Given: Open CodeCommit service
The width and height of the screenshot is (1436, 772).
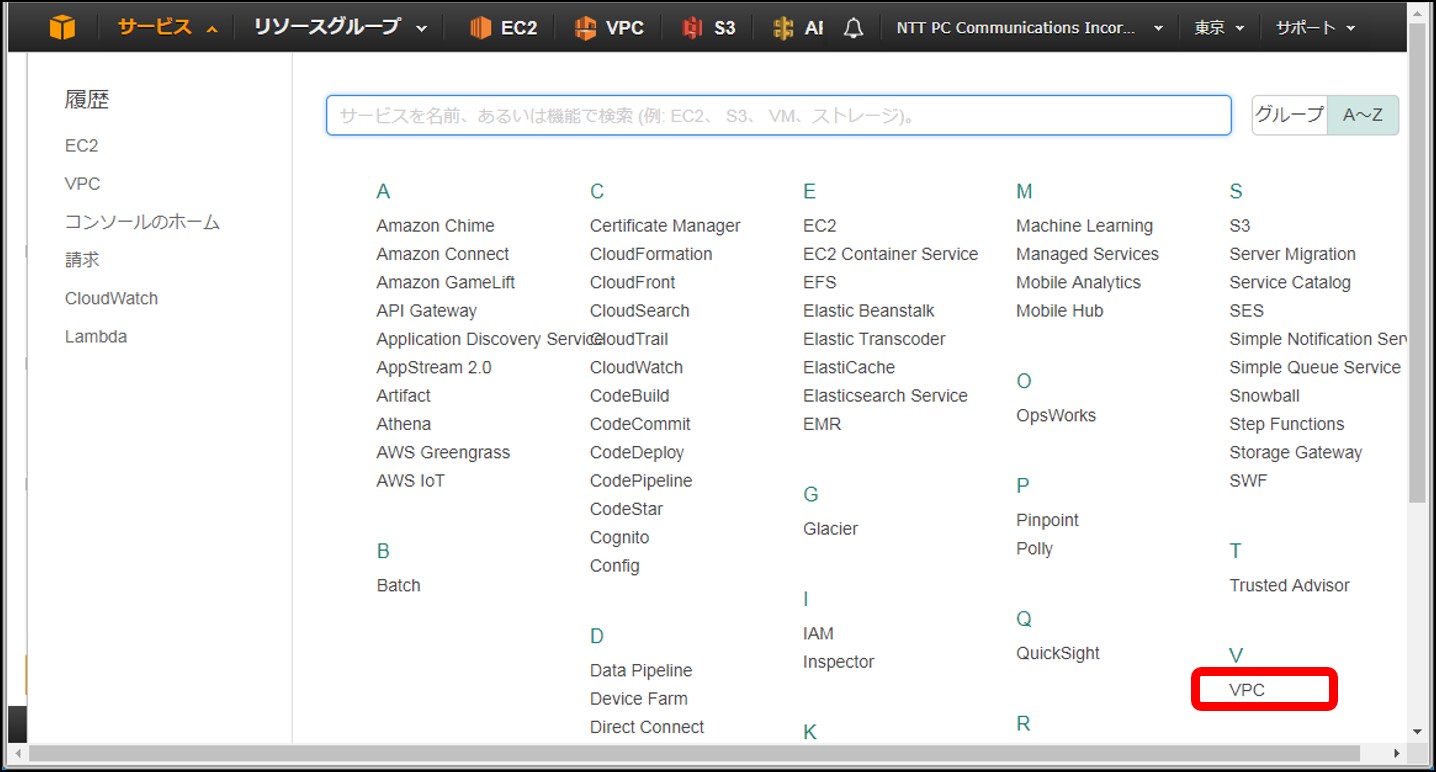Looking at the screenshot, I should tap(640, 424).
